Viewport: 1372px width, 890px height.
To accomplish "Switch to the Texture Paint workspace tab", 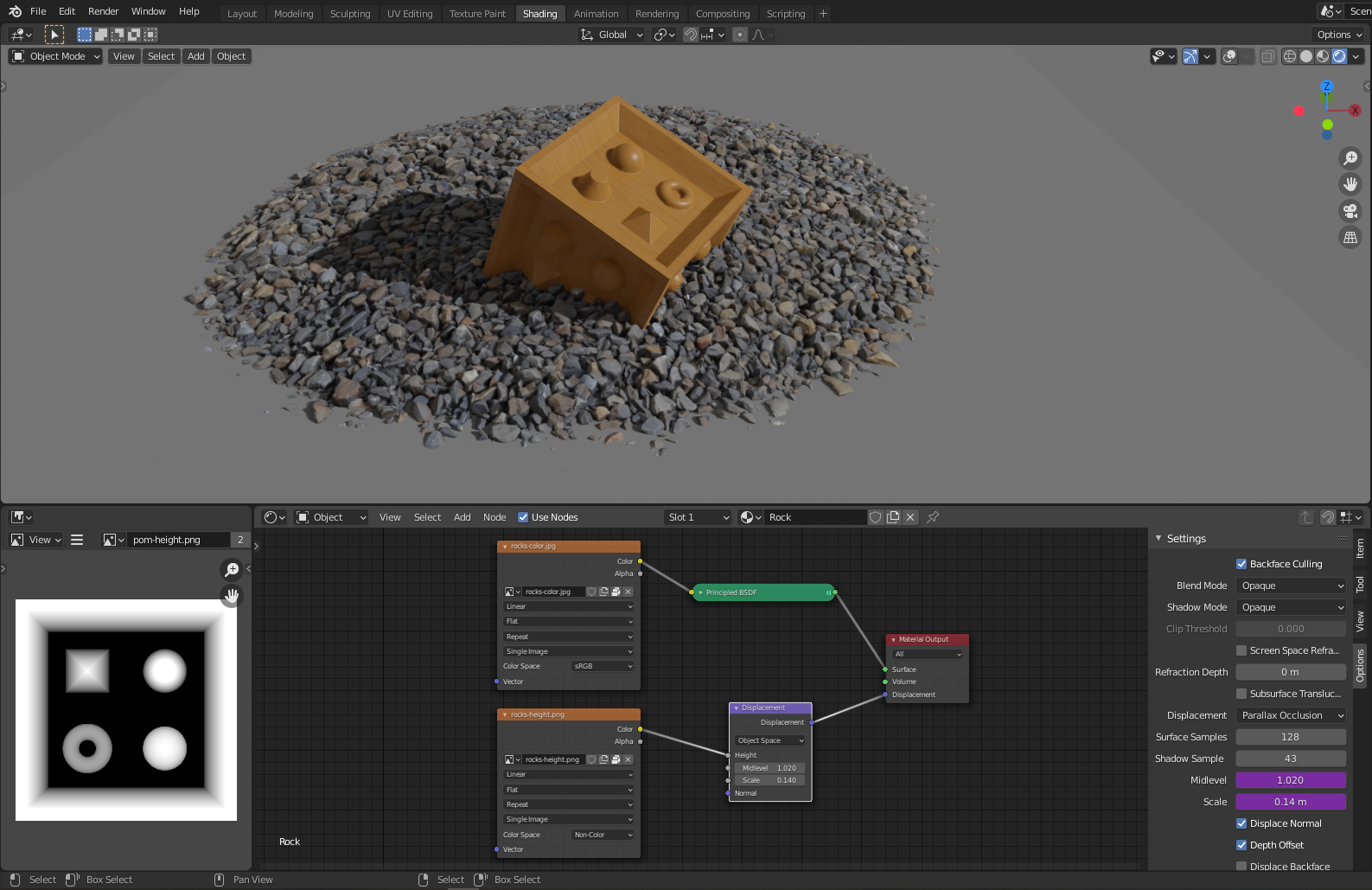I will (x=477, y=14).
